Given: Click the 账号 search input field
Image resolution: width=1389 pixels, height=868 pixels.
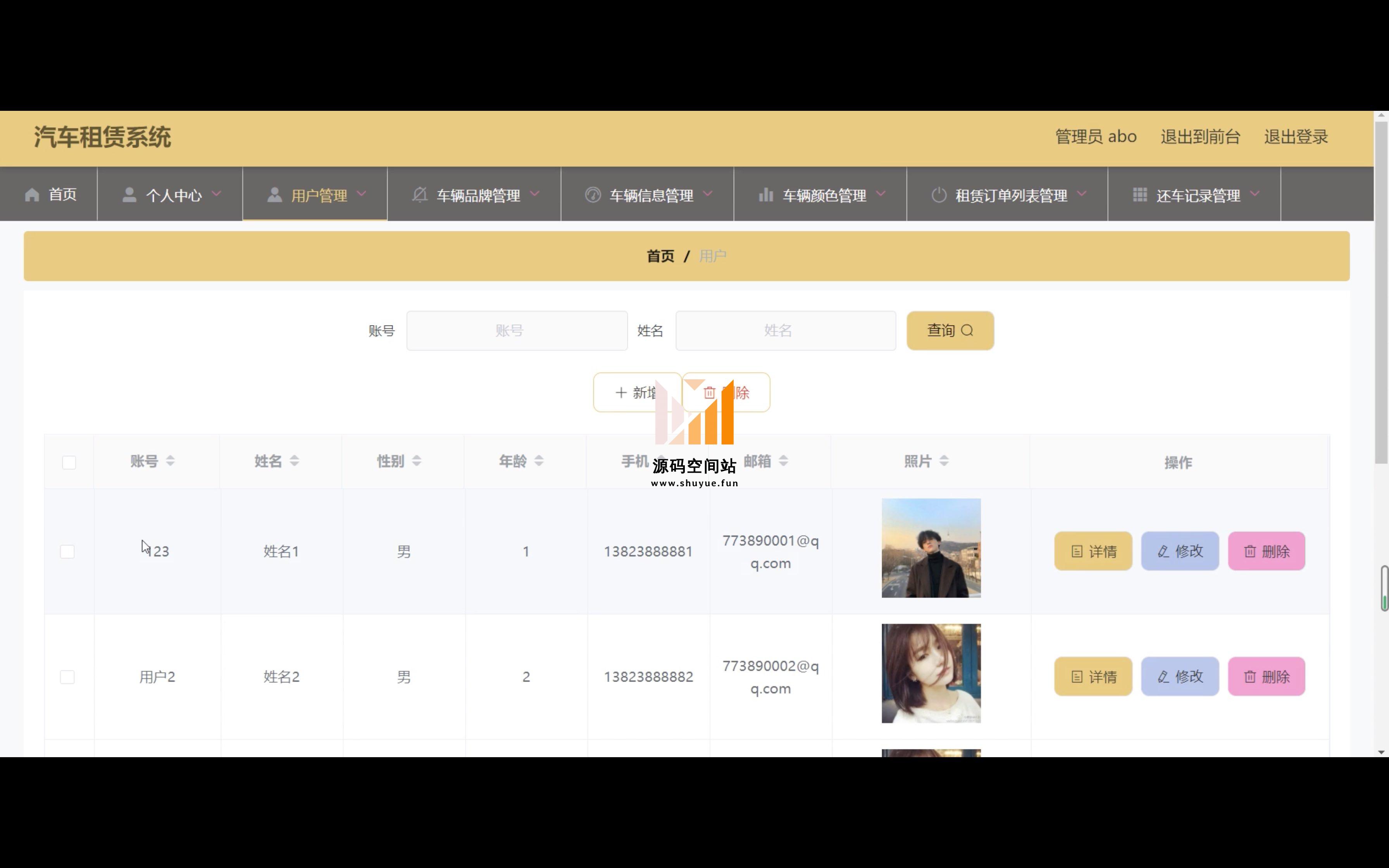Looking at the screenshot, I should tap(517, 331).
